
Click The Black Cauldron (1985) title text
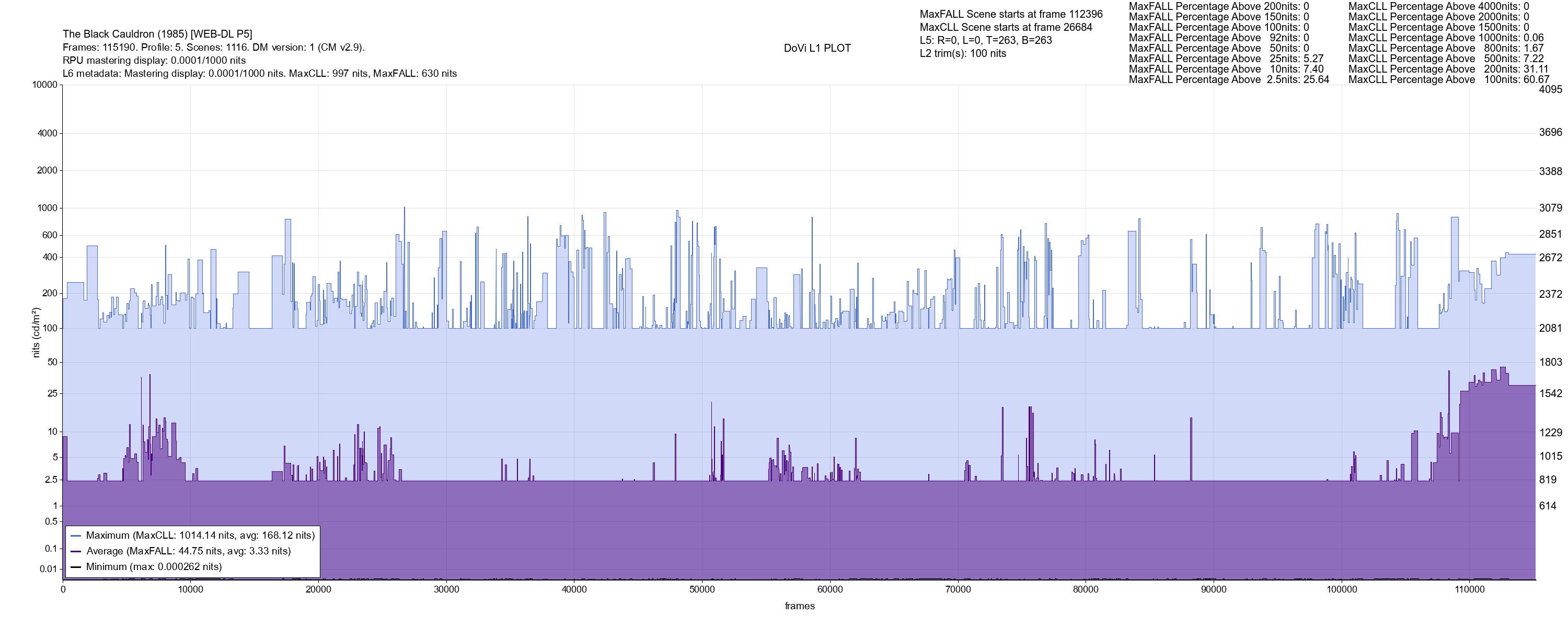(157, 34)
